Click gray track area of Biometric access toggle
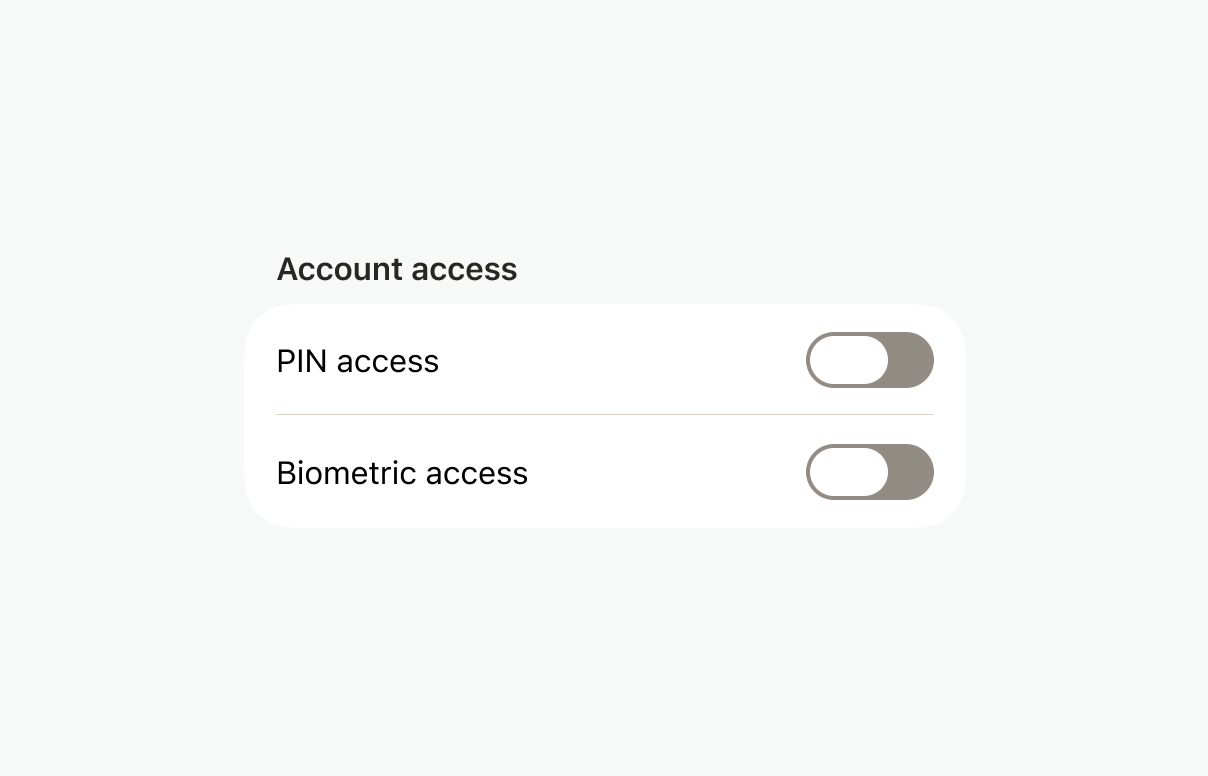This screenshot has width=1208, height=776. click(912, 472)
